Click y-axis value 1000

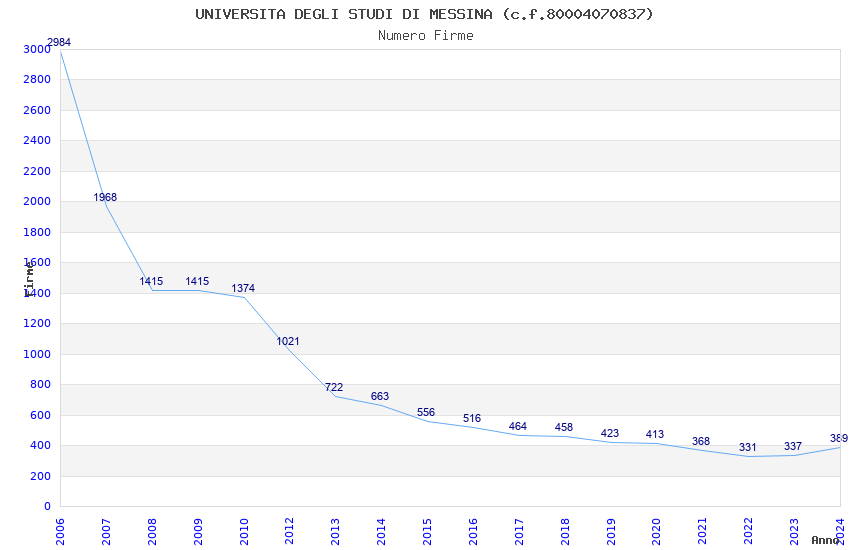click(37, 354)
